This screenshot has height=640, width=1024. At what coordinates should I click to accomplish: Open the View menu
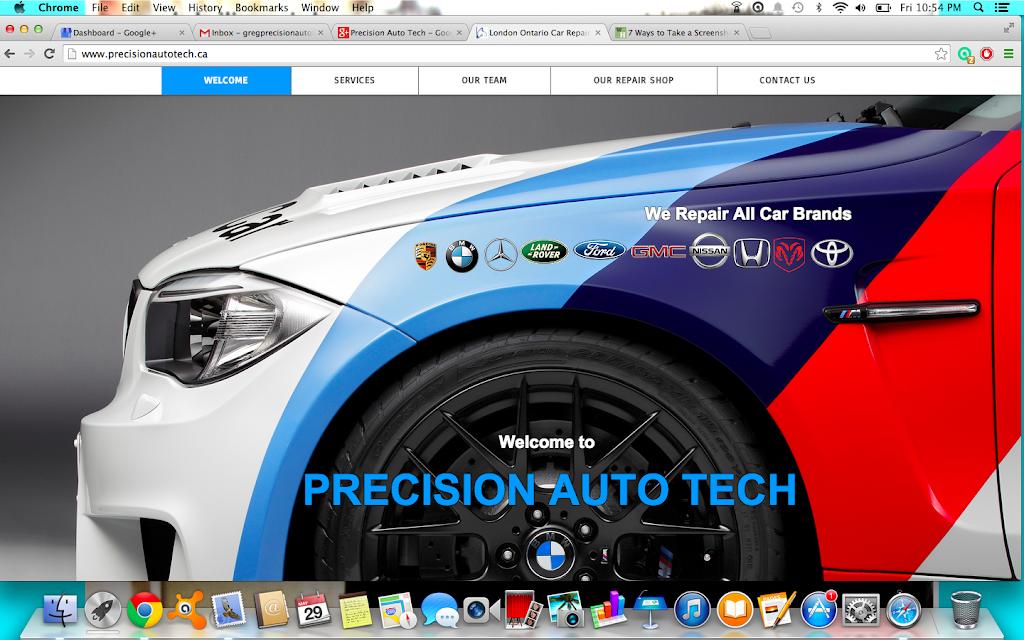coord(164,8)
